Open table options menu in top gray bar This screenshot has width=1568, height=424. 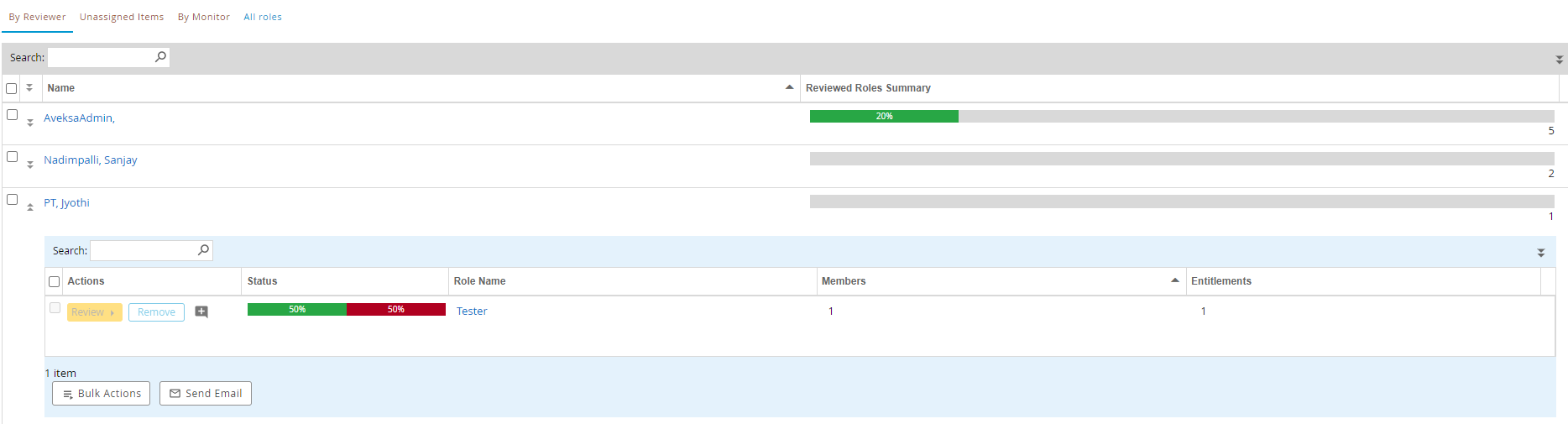tap(1559, 60)
